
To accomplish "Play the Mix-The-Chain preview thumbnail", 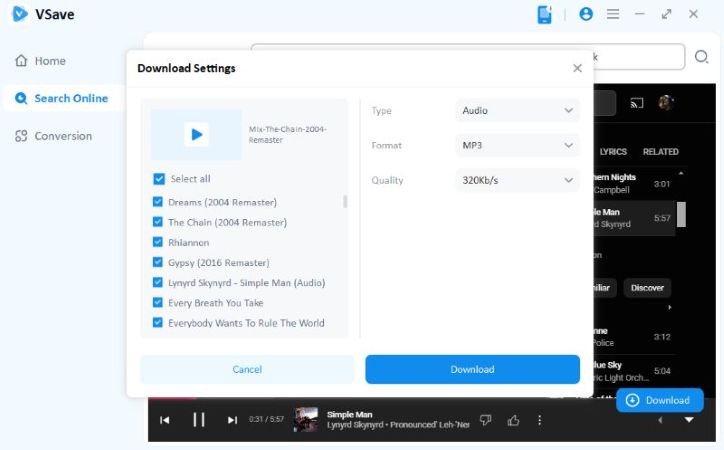I will click(x=196, y=134).
